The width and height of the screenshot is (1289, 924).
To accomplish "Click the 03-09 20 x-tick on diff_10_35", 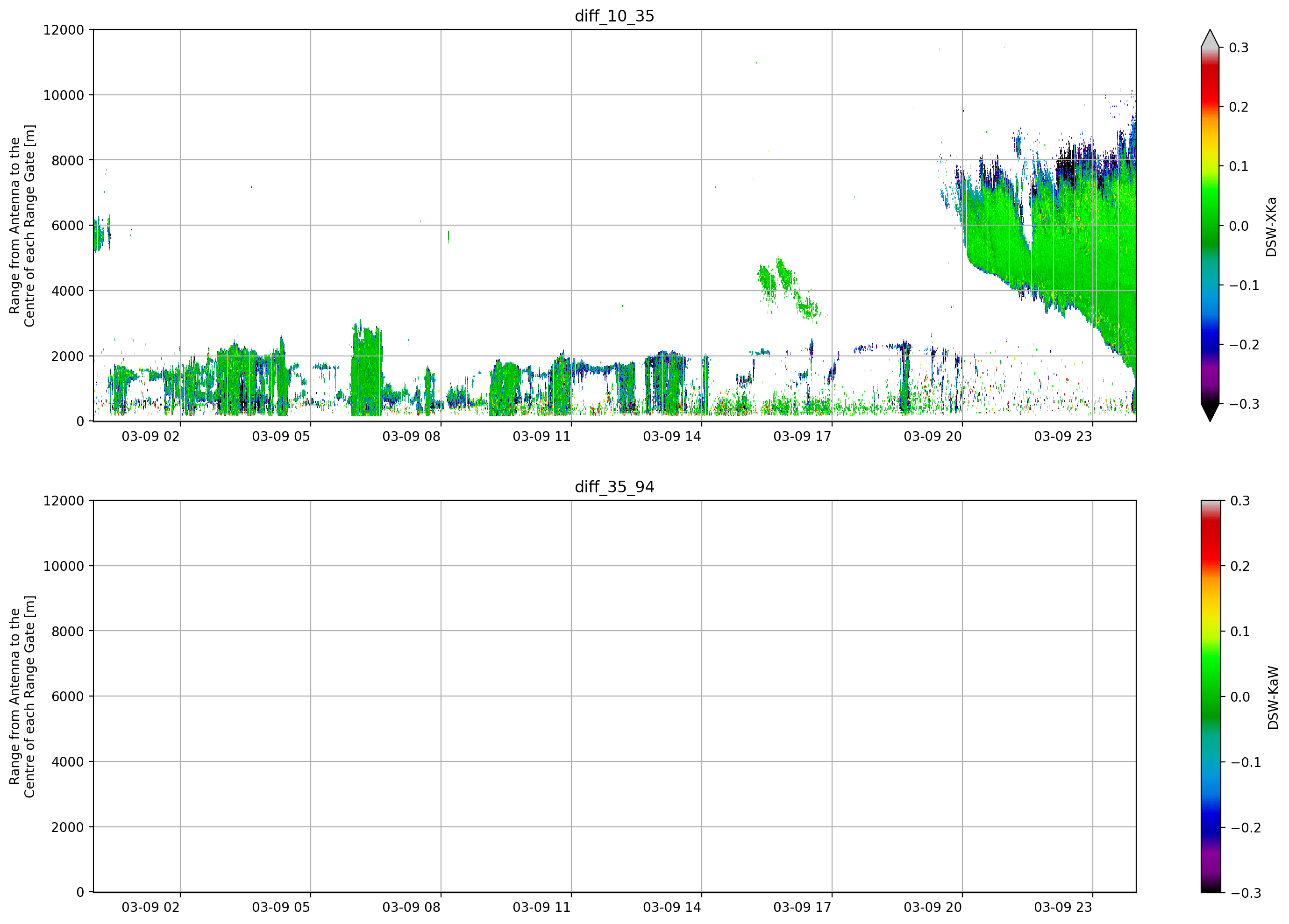I will click(933, 436).
